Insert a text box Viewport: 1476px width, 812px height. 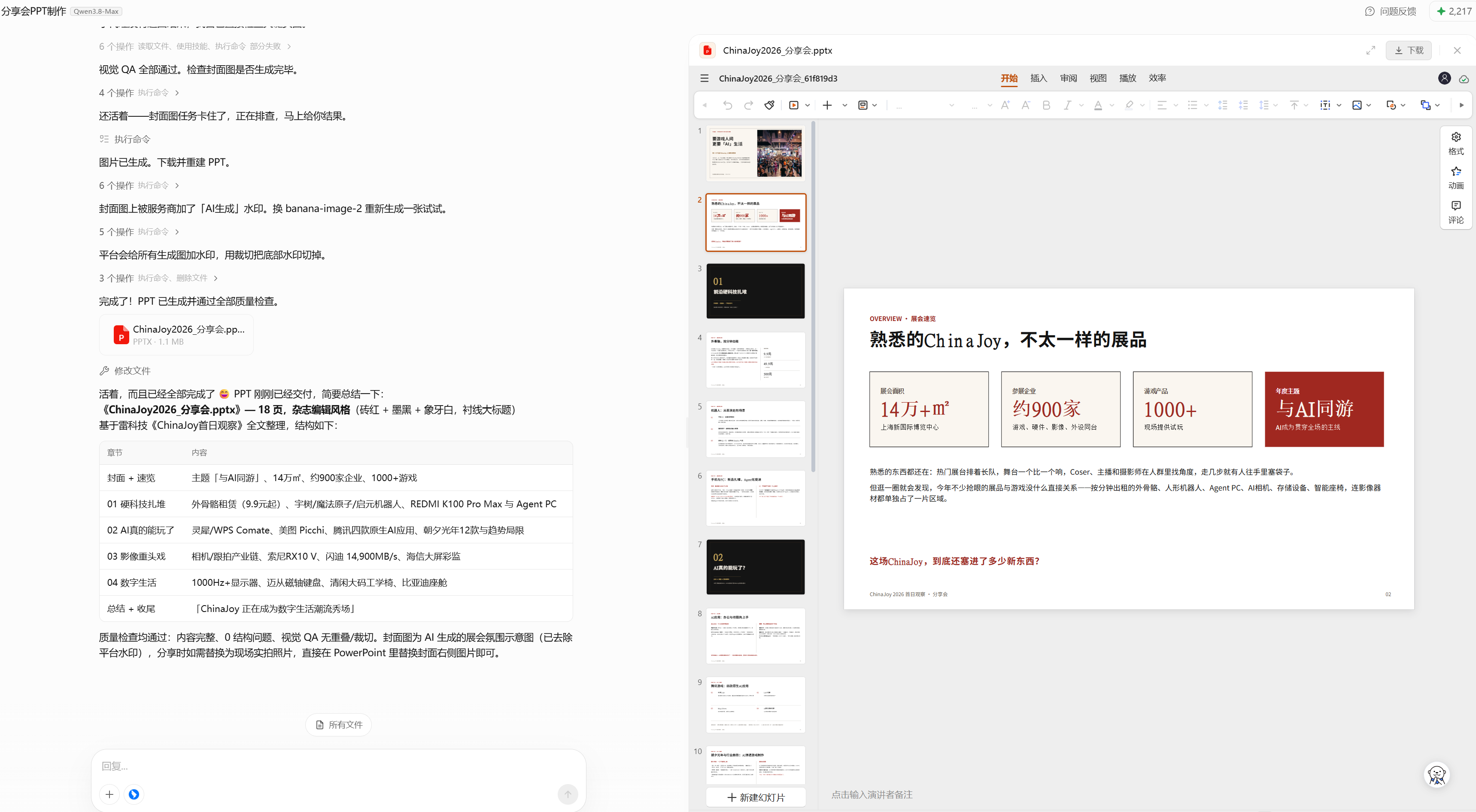pyautogui.click(x=1325, y=106)
